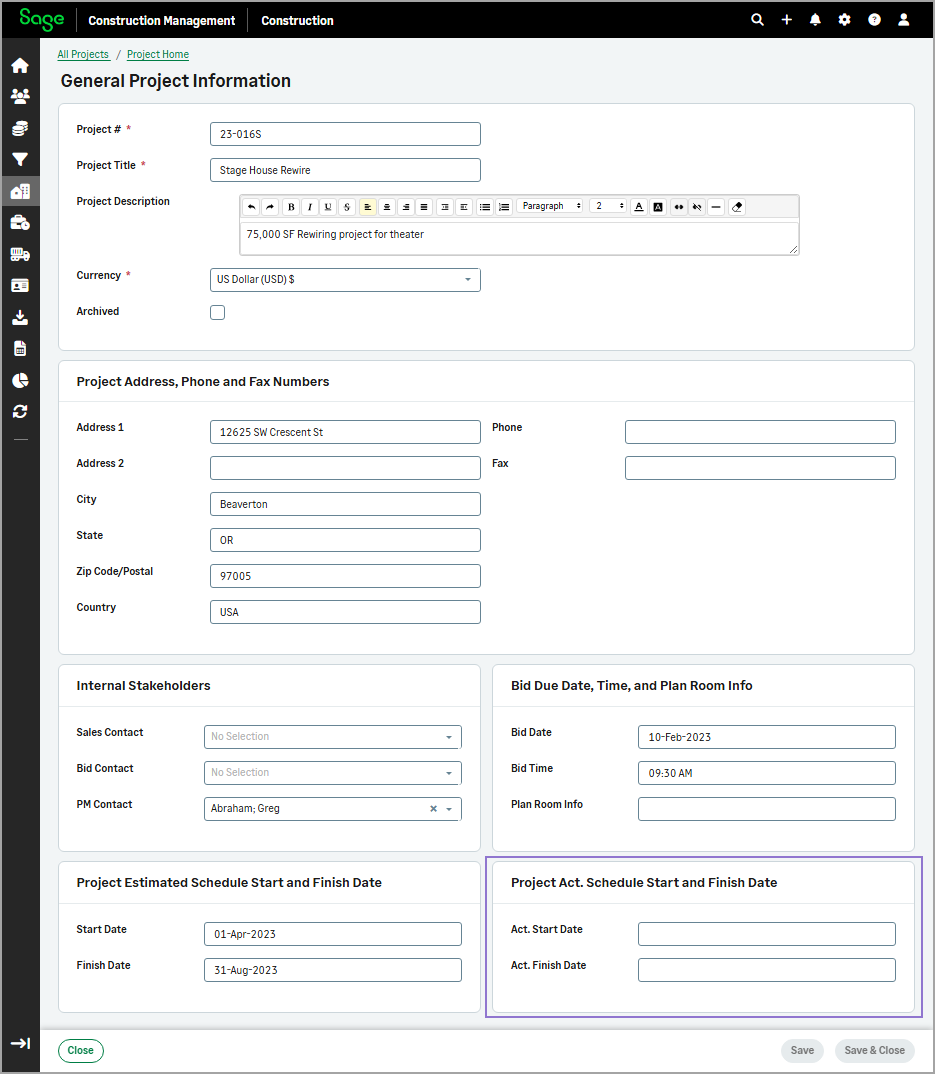Open the text font color picker
Viewport: 935px width, 1074px height.
pos(639,207)
